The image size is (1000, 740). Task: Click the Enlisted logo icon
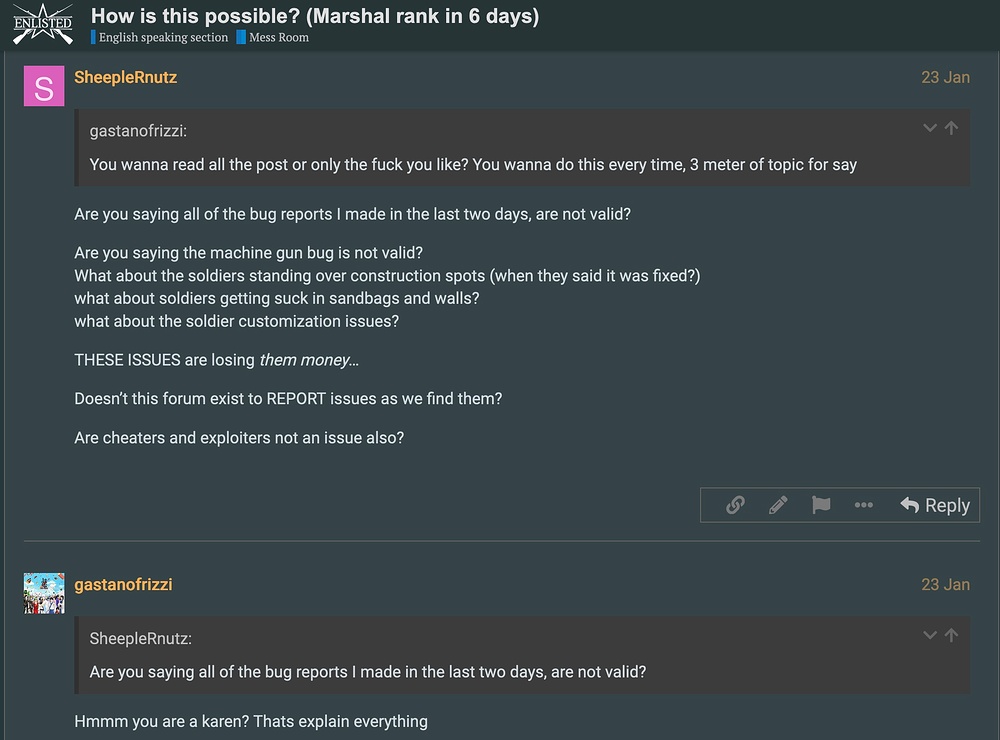point(43,24)
